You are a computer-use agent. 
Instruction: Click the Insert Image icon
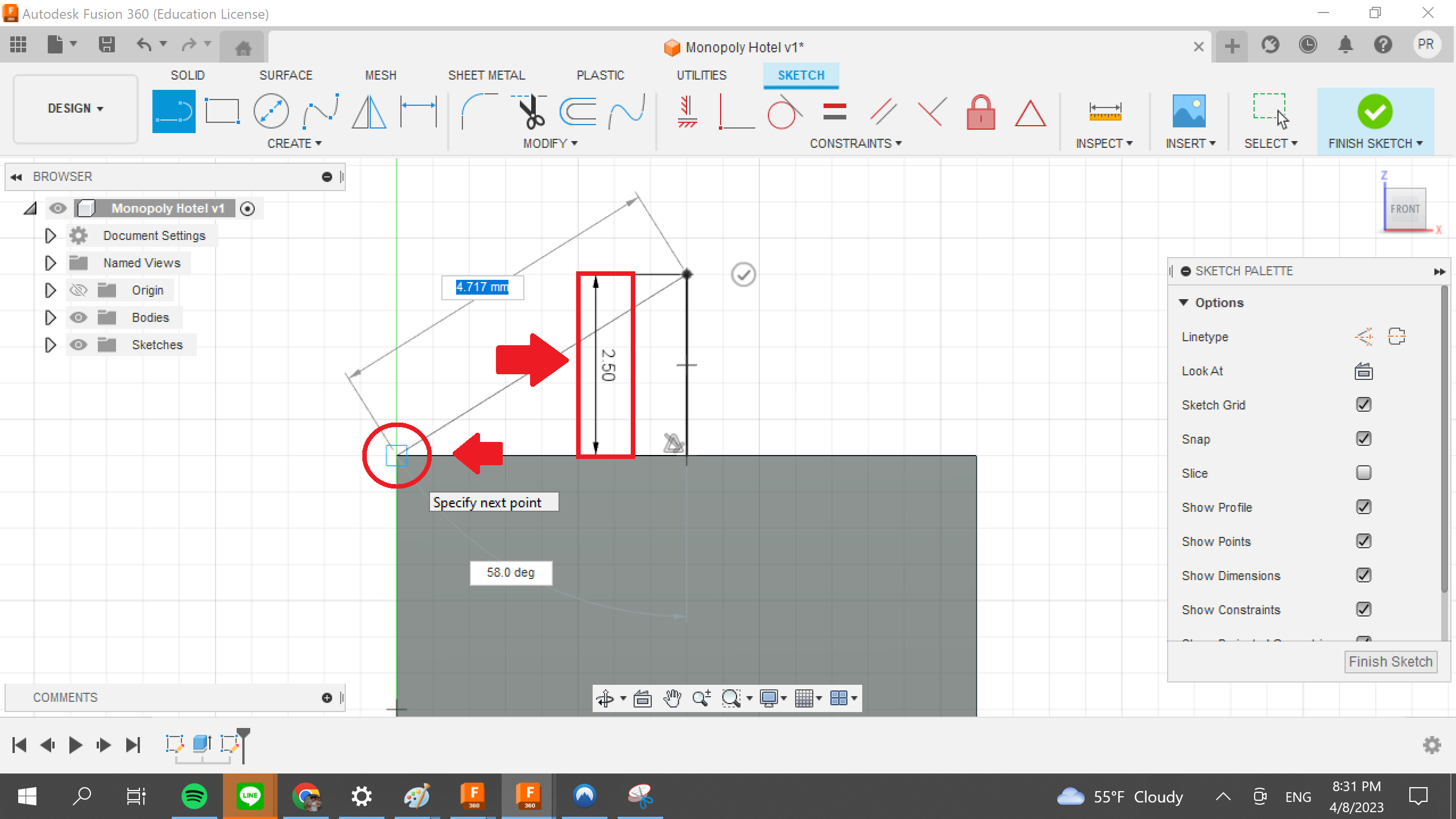click(1189, 111)
